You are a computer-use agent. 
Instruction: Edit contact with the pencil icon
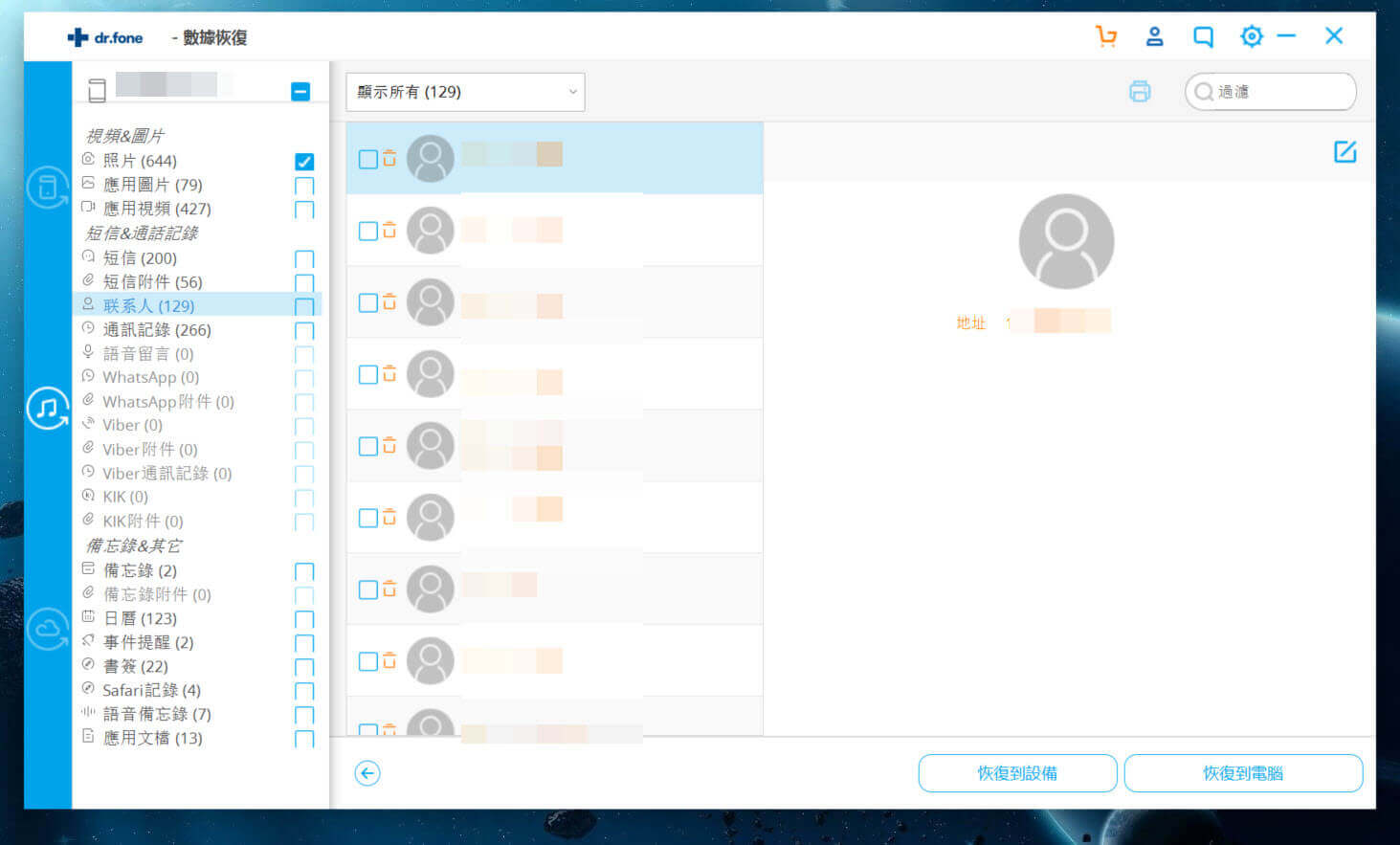point(1344,152)
